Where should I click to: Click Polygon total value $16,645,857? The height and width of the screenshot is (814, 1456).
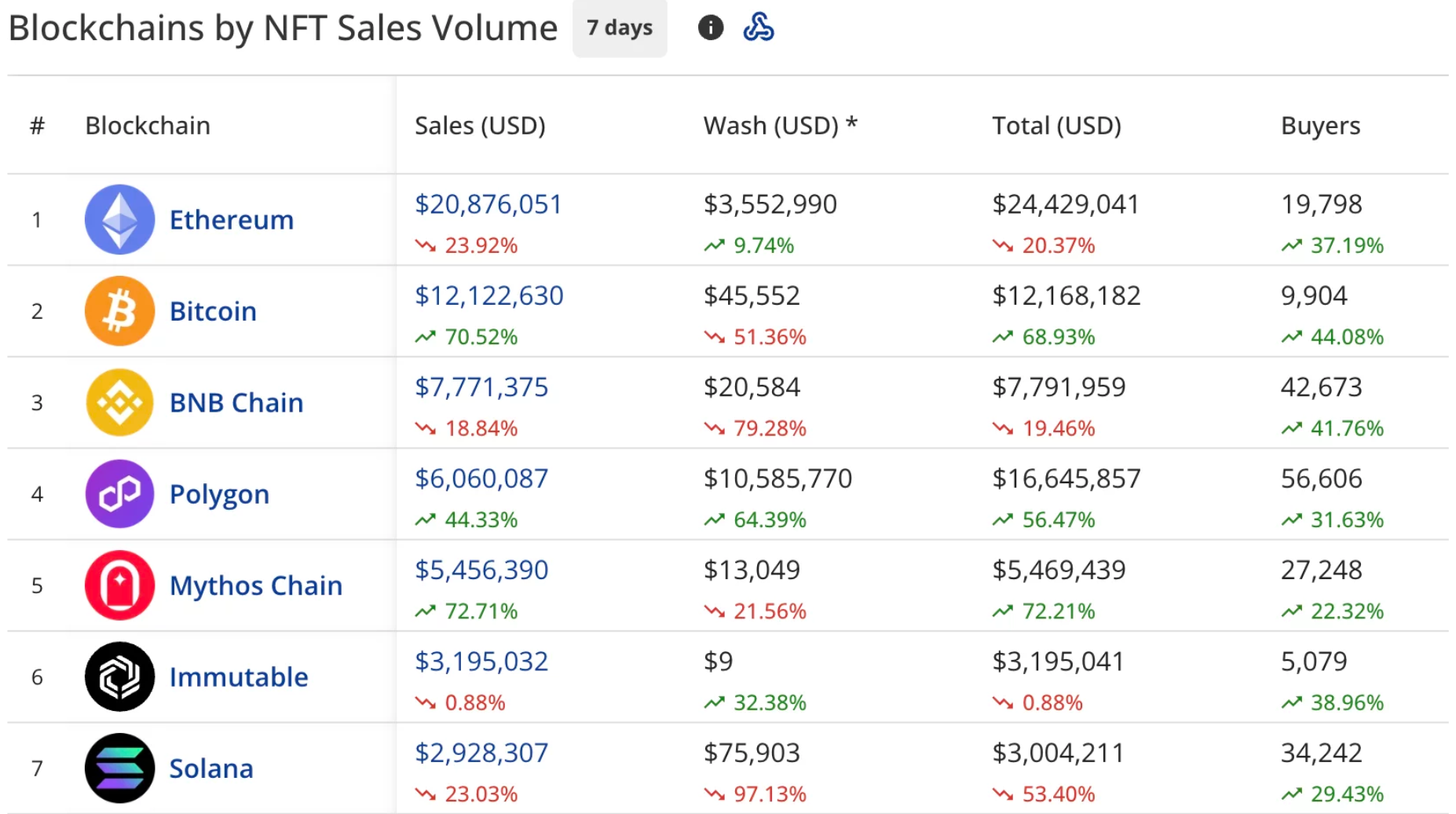[x=1066, y=478]
